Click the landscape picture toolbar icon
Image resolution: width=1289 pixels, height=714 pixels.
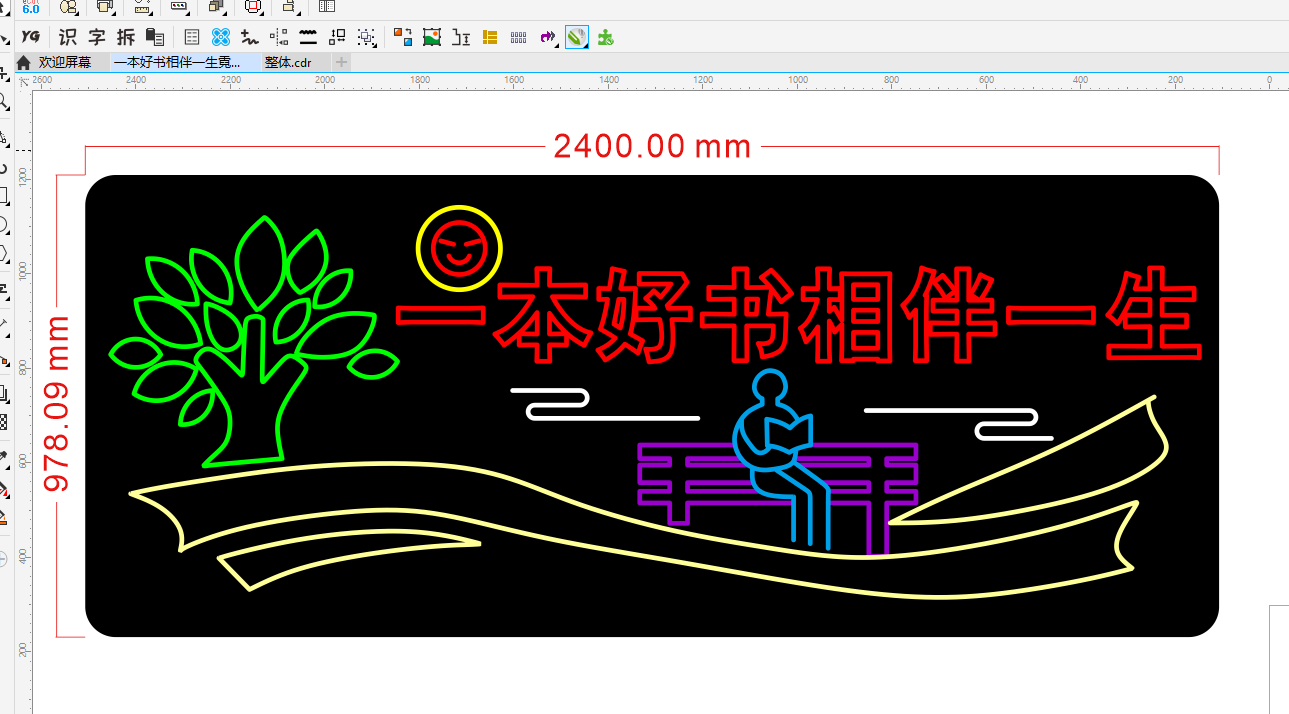coord(432,37)
